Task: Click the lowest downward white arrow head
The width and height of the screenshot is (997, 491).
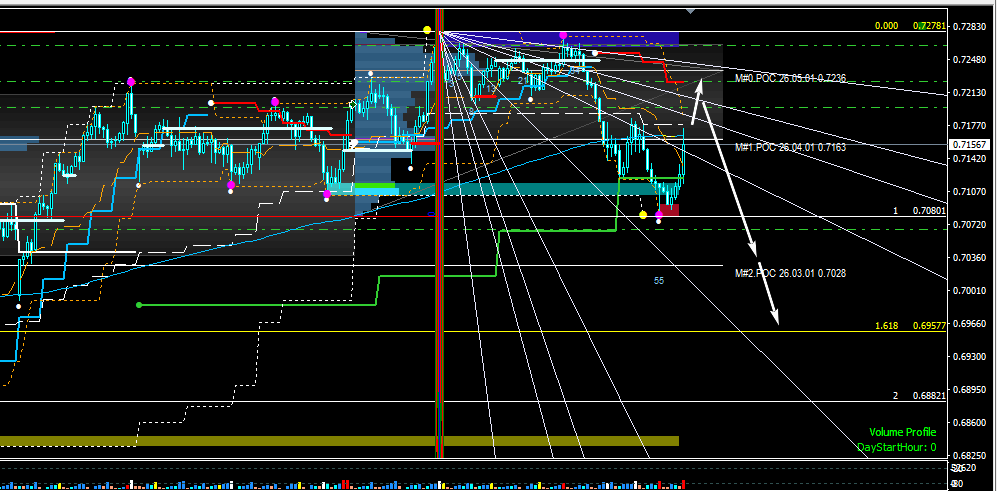Action: 774,316
